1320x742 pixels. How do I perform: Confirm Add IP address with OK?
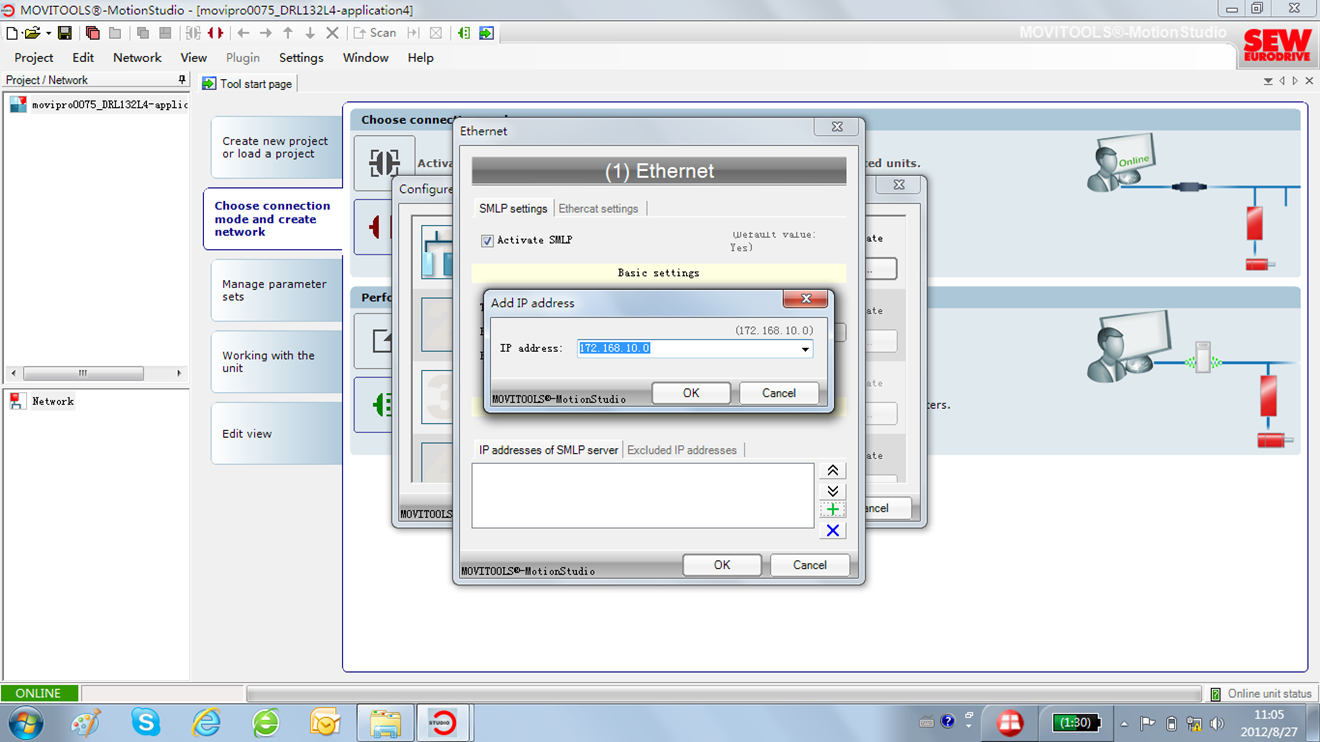(690, 393)
